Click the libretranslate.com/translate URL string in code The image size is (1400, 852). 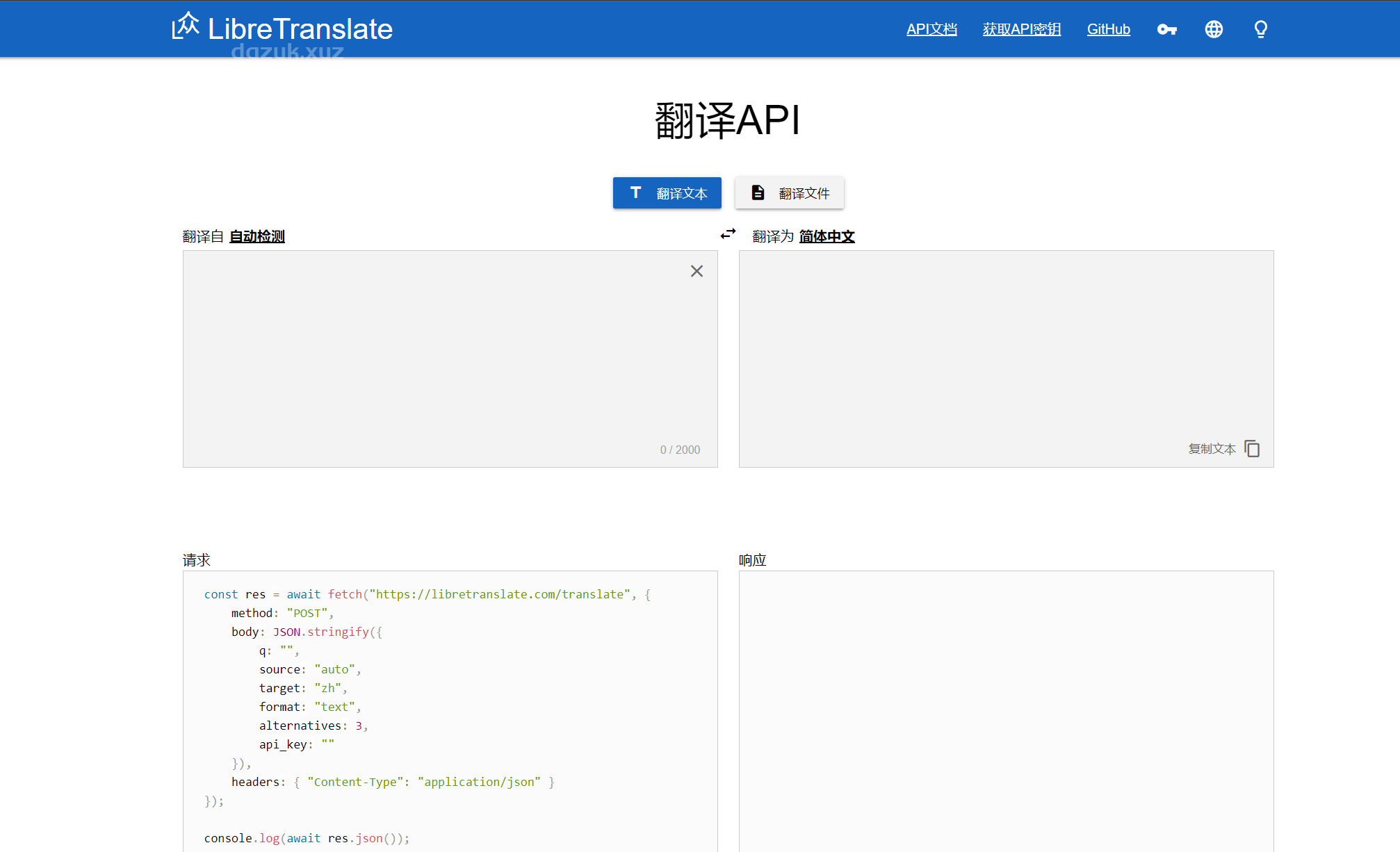pos(500,594)
